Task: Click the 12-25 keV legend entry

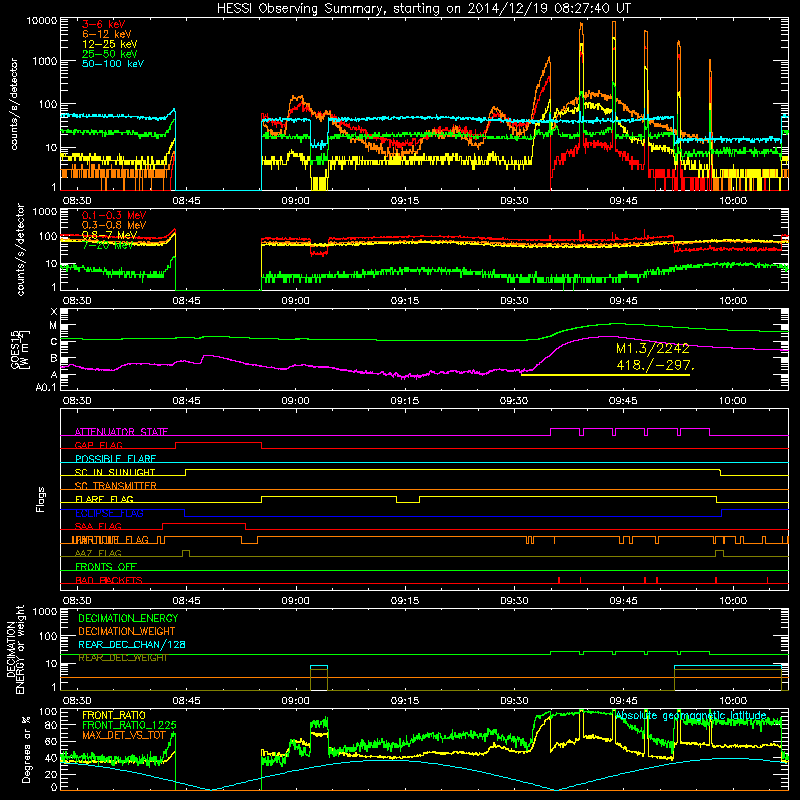Action: click(109, 44)
